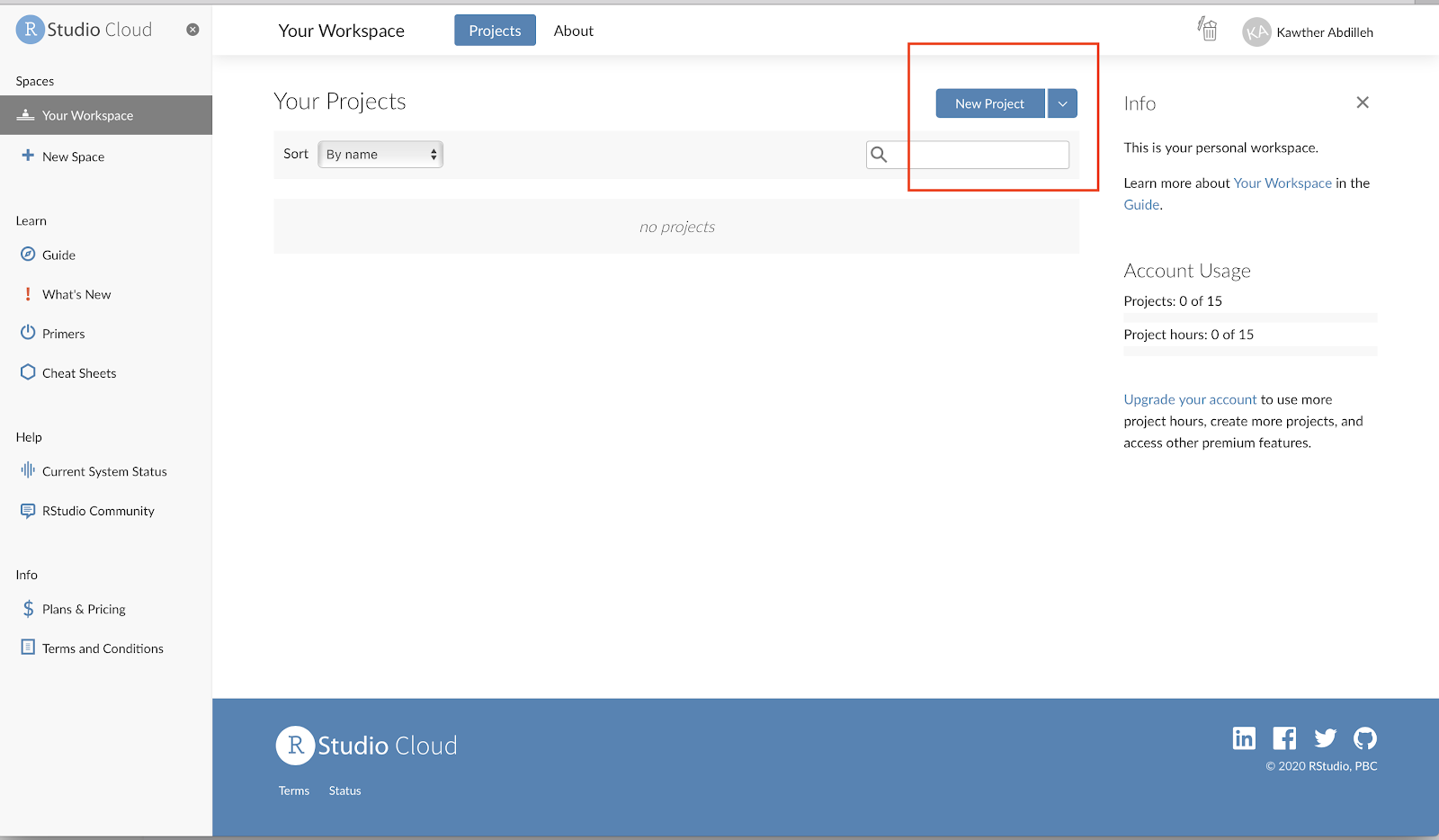View Current System Status
This screenshot has height=840, width=1439.
pyautogui.click(x=104, y=471)
